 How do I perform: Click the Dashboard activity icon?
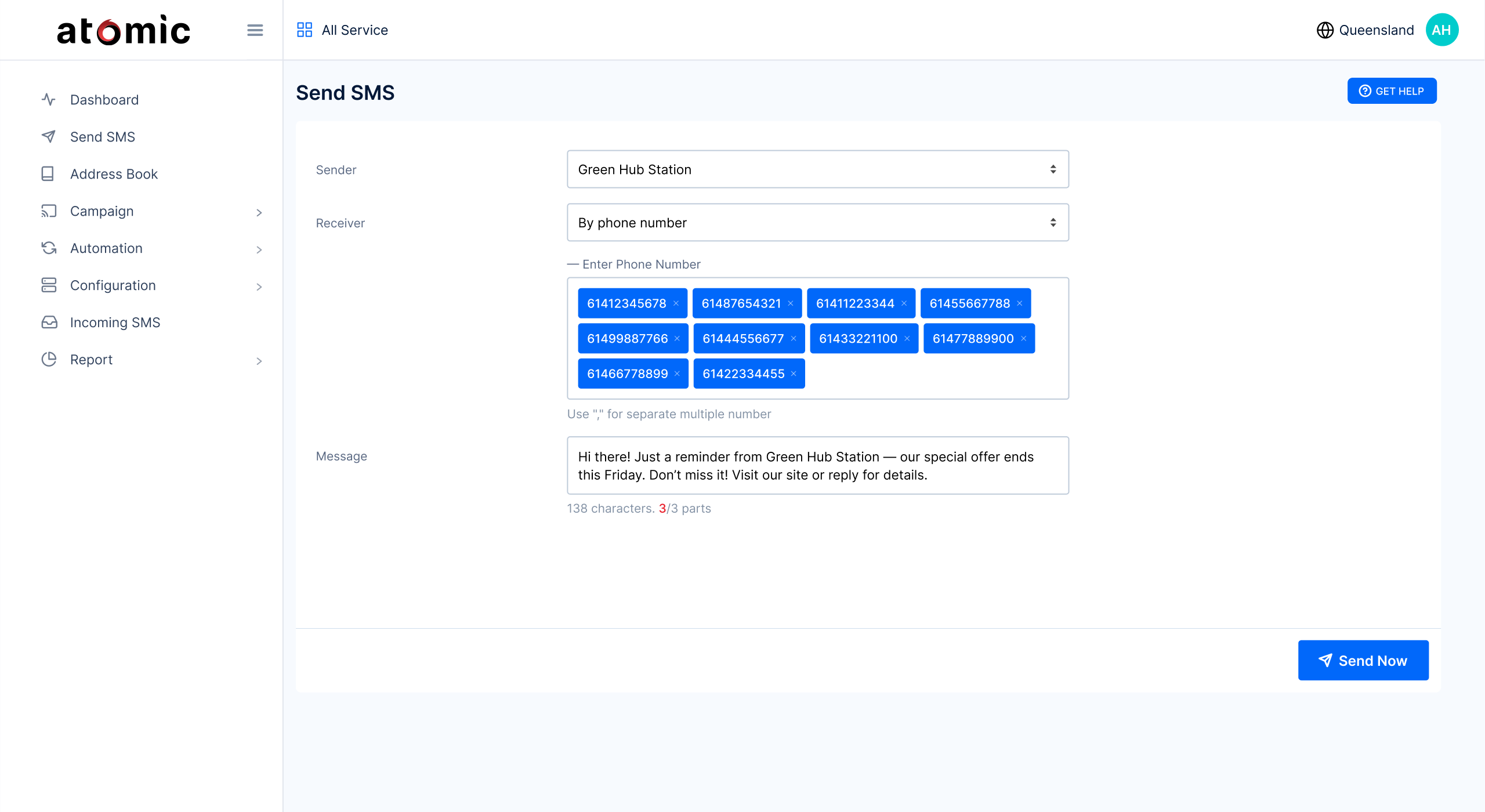pyautogui.click(x=49, y=100)
